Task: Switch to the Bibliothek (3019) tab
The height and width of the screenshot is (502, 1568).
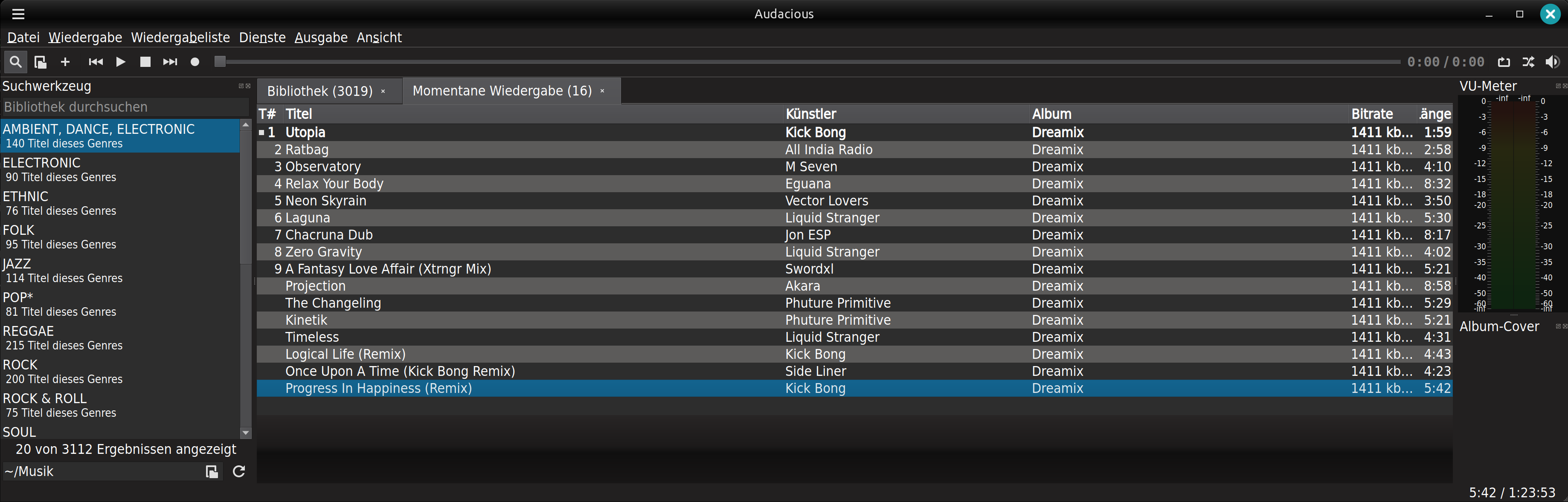Action: 319,91
